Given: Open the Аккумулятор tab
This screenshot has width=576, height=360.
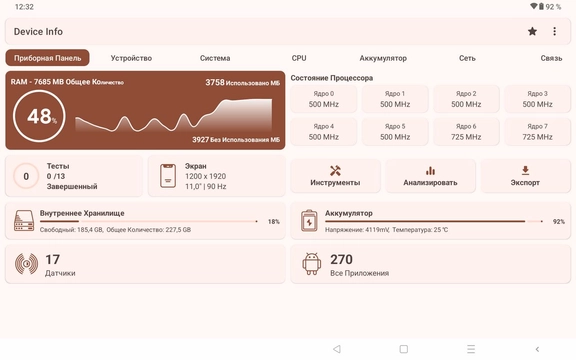Looking at the screenshot, I should pos(383,58).
